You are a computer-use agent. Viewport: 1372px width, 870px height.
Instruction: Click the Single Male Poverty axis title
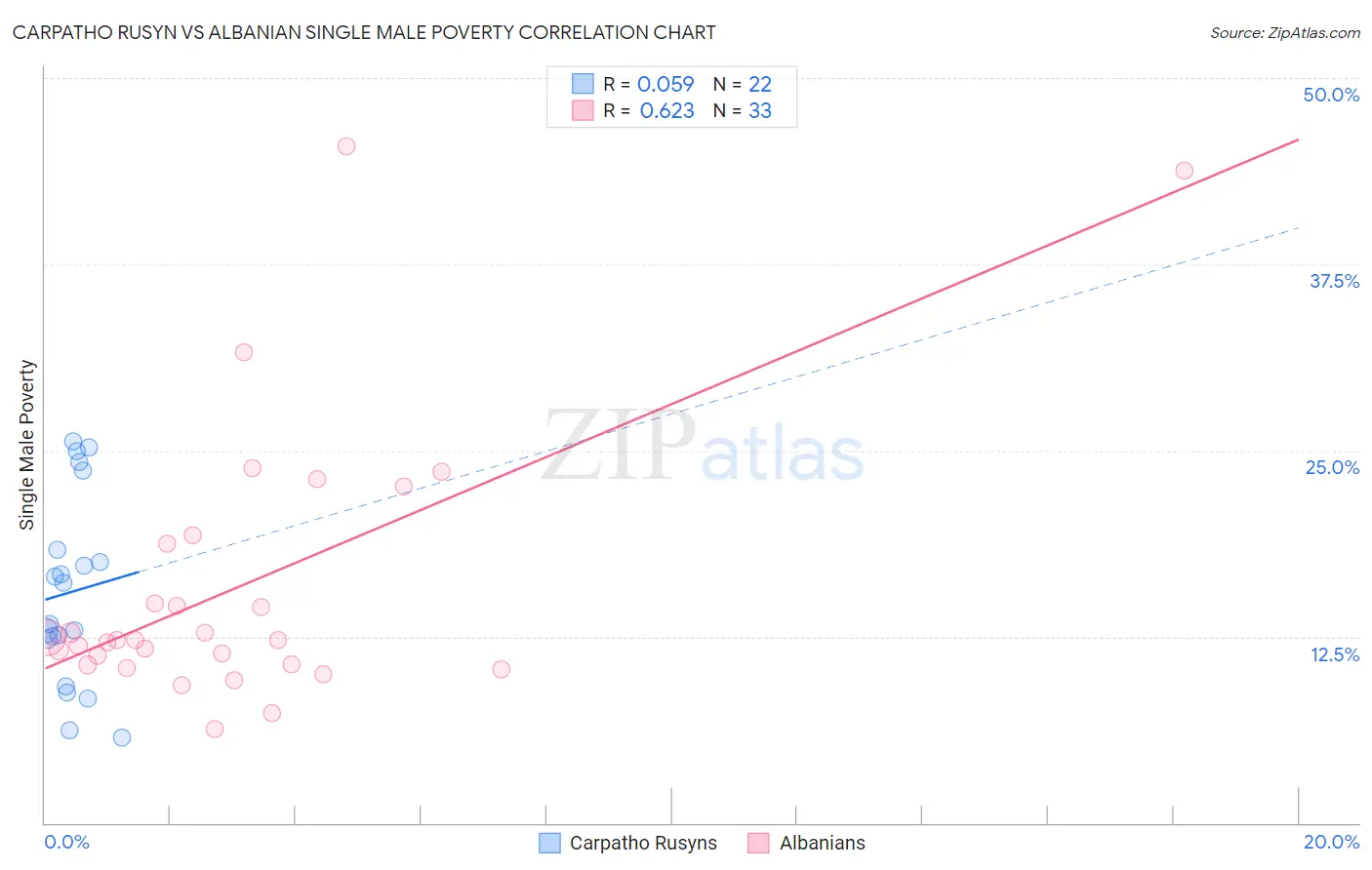(27, 445)
